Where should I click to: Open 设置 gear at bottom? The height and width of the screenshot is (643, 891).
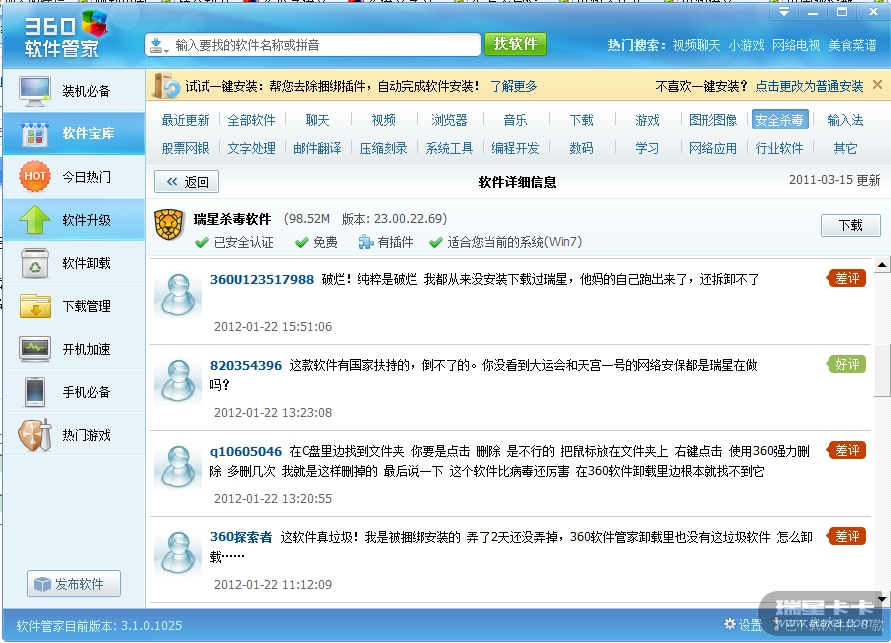tap(743, 625)
